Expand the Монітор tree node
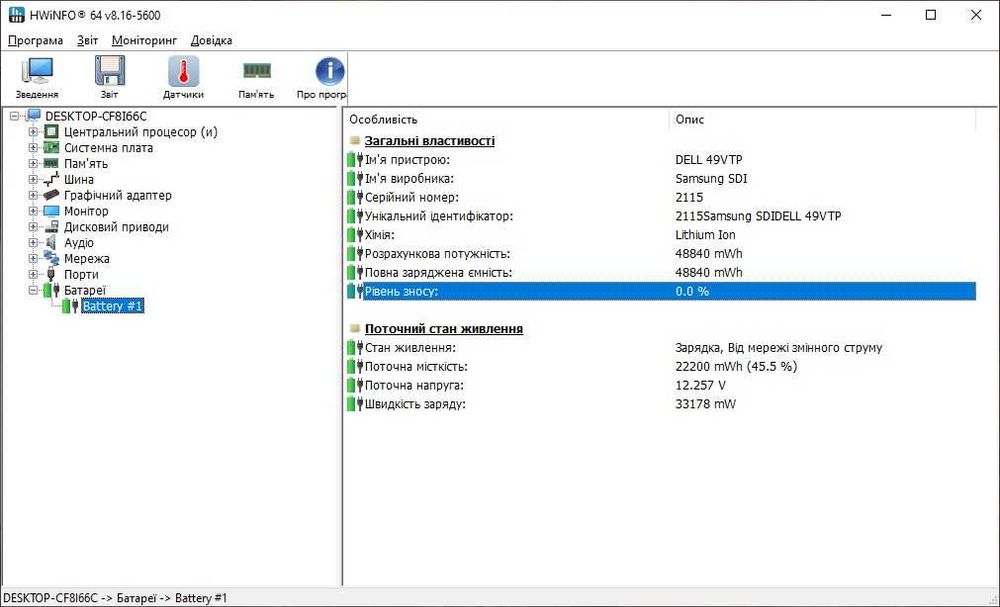 click(33, 211)
